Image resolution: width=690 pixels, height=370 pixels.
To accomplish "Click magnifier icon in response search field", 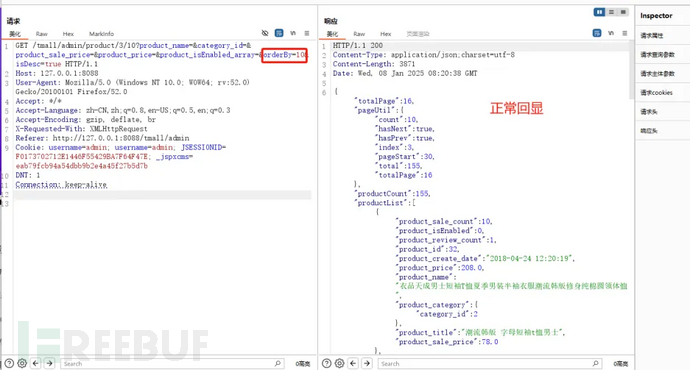I will [595, 363].
